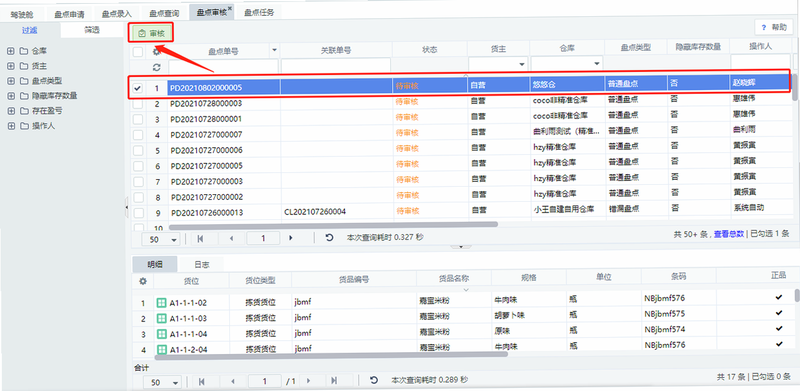Click 正品 checkmark in NBjbmf575 row

[779, 312]
